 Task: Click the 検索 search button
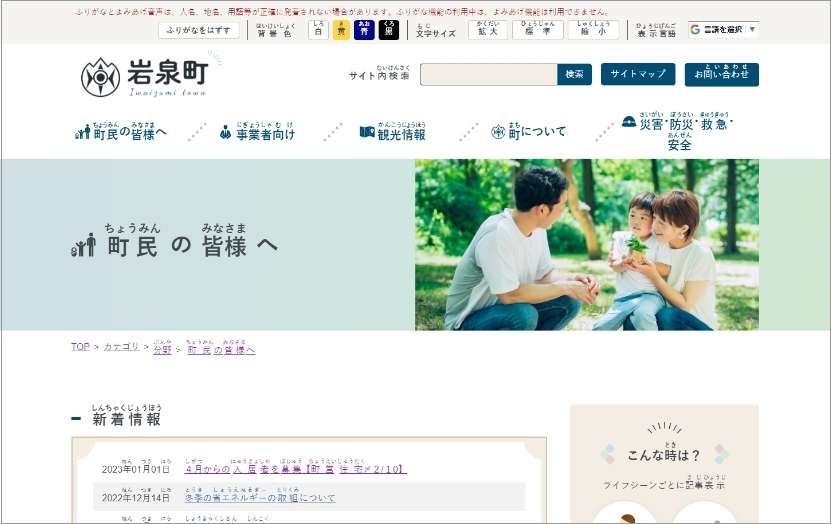574,75
